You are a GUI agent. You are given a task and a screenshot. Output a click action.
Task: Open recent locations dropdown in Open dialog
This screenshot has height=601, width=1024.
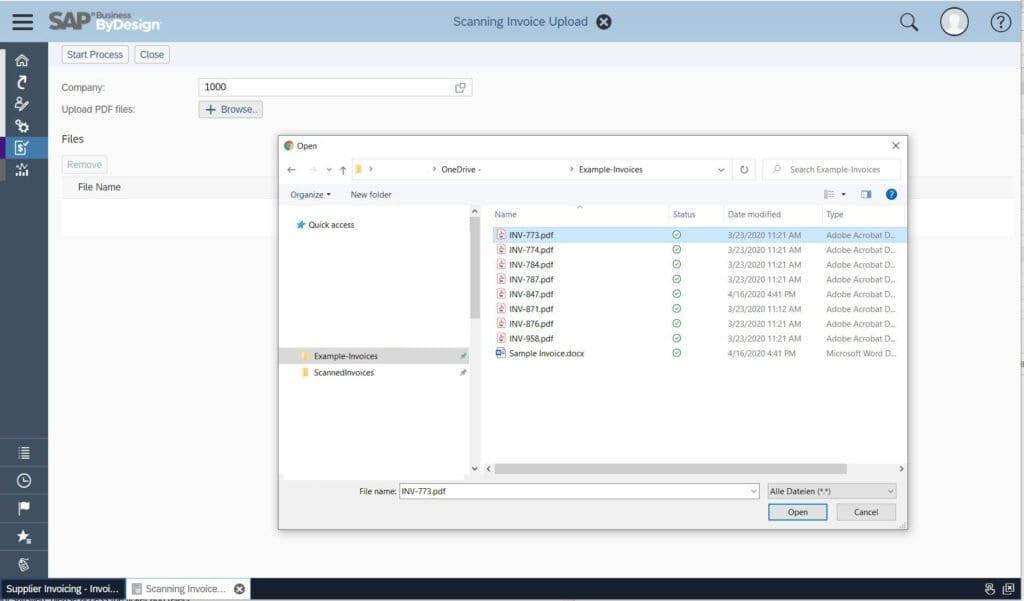coord(328,170)
